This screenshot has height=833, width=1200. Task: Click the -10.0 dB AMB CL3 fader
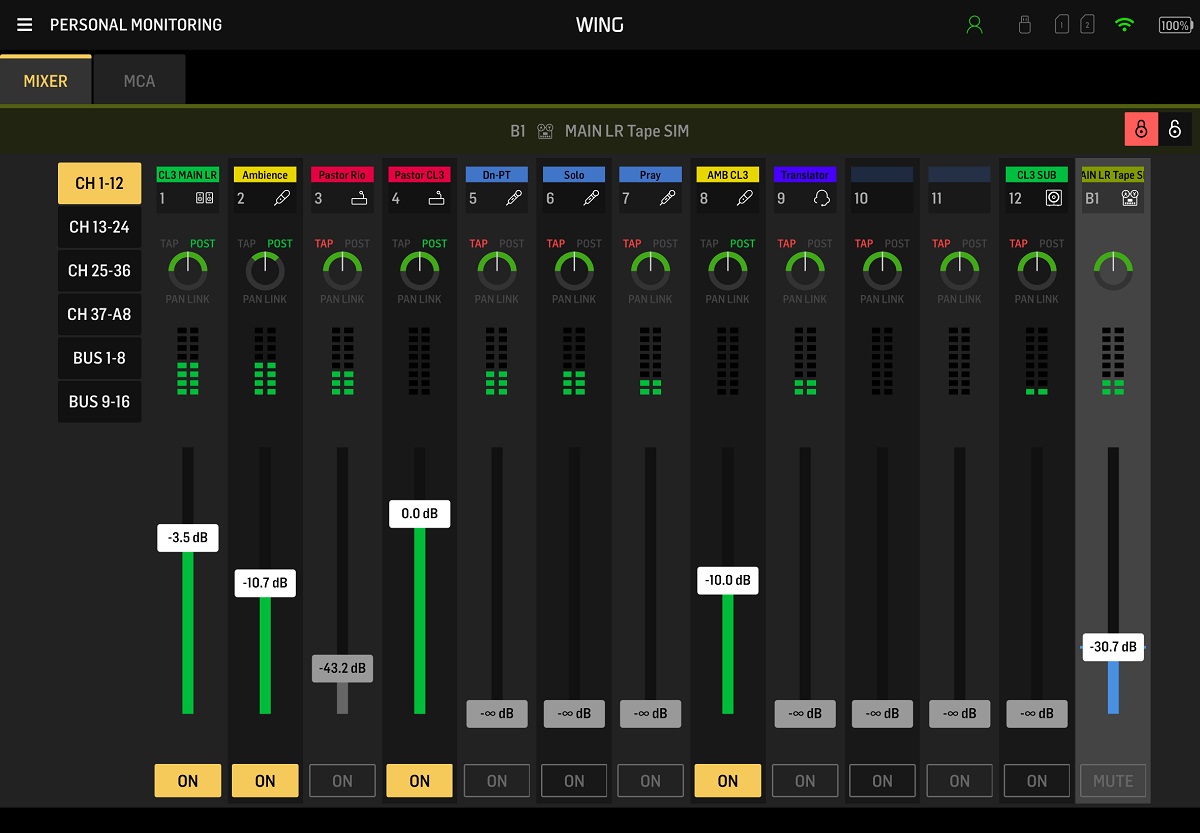point(728,581)
